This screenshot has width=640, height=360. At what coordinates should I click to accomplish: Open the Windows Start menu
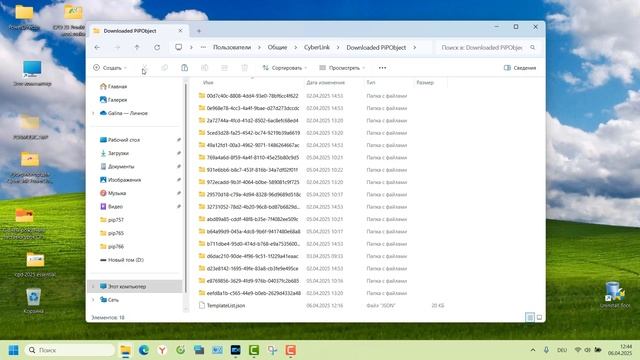tap(13, 350)
